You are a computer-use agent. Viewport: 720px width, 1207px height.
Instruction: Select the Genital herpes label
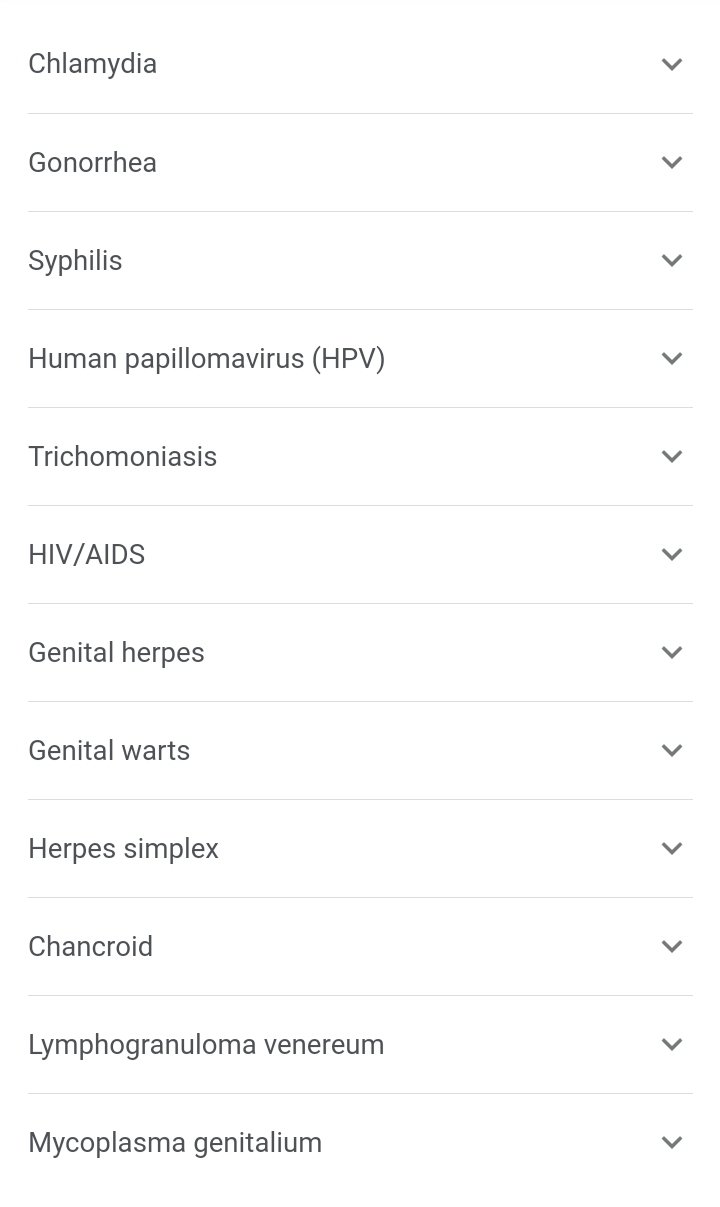[116, 652]
